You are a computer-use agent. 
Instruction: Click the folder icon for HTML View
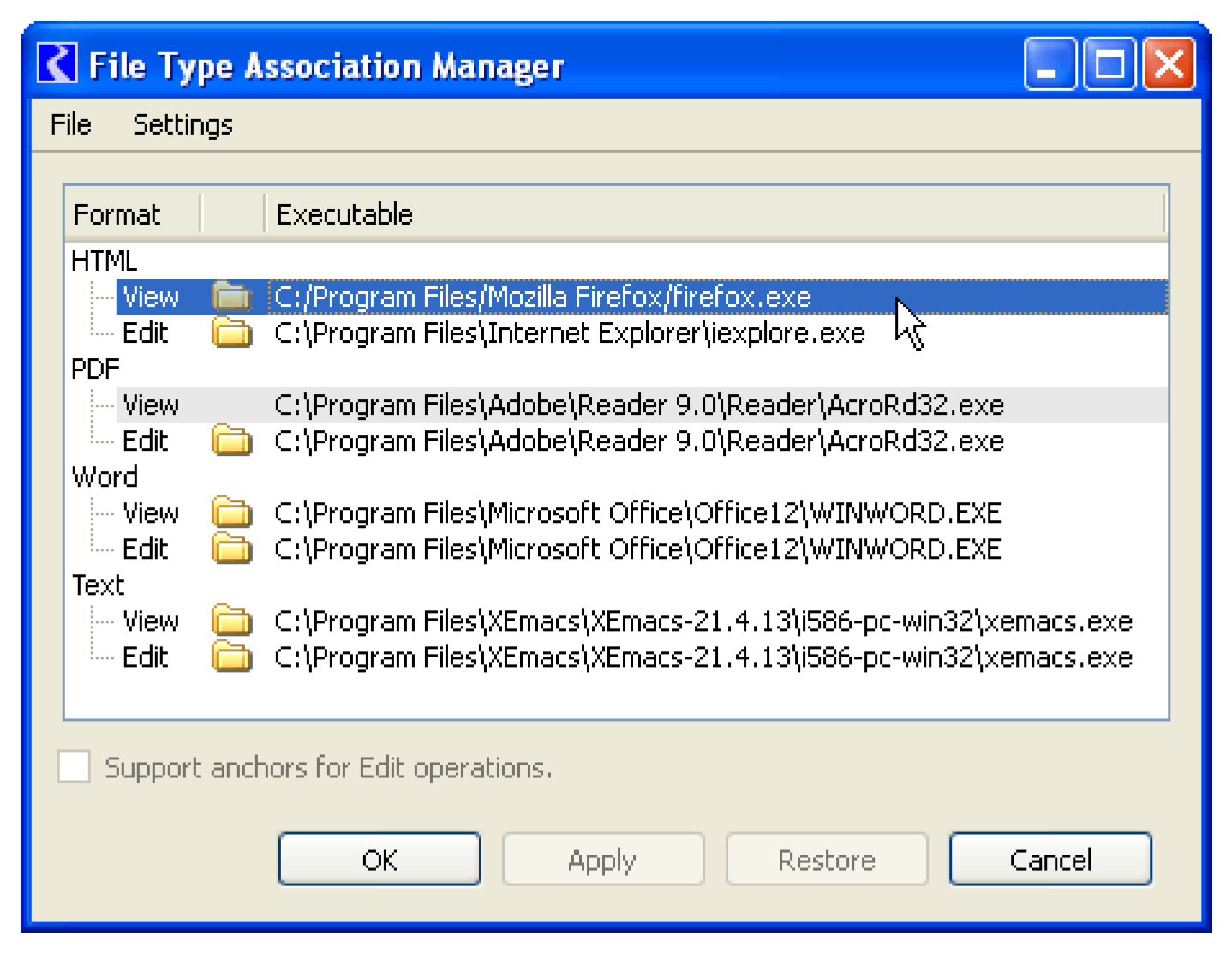pyautogui.click(x=231, y=297)
